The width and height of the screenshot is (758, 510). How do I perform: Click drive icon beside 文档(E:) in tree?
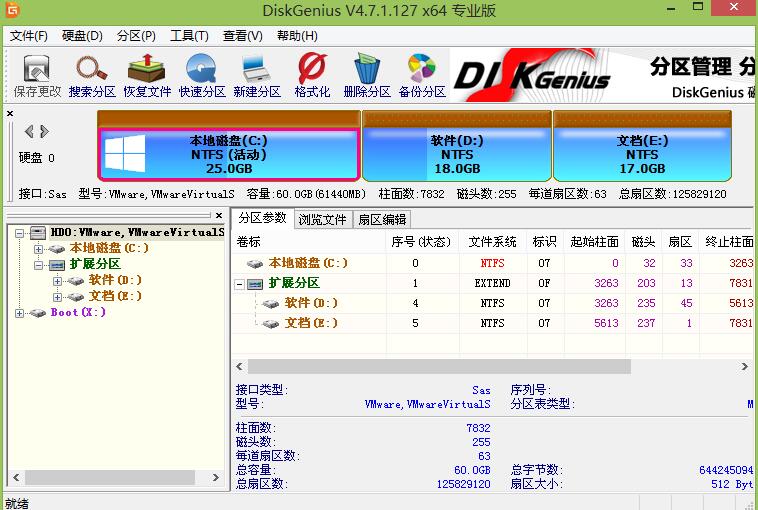pyautogui.click(x=76, y=297)
